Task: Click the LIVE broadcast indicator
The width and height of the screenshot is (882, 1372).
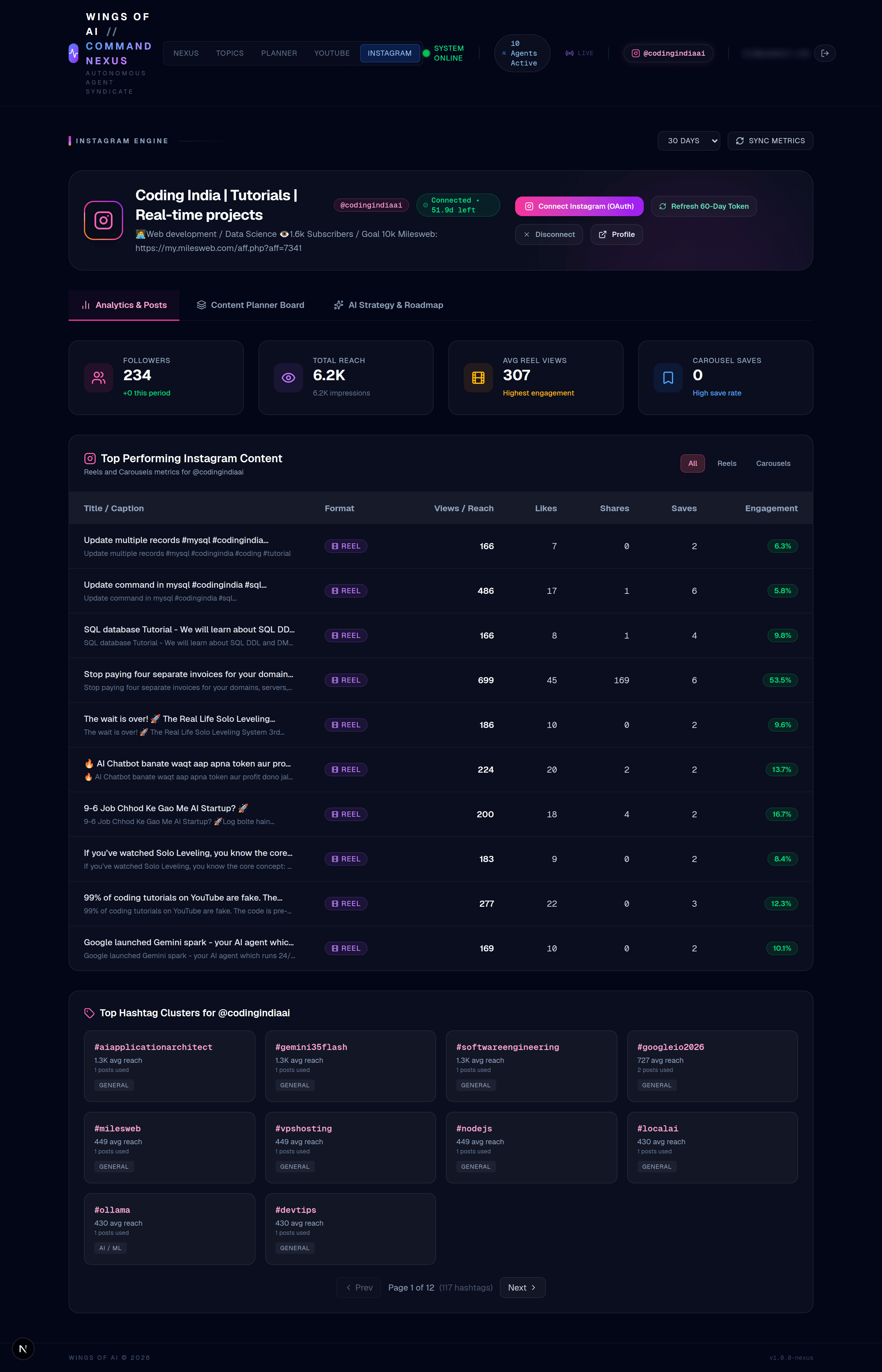Action: (x=580, y=53)
